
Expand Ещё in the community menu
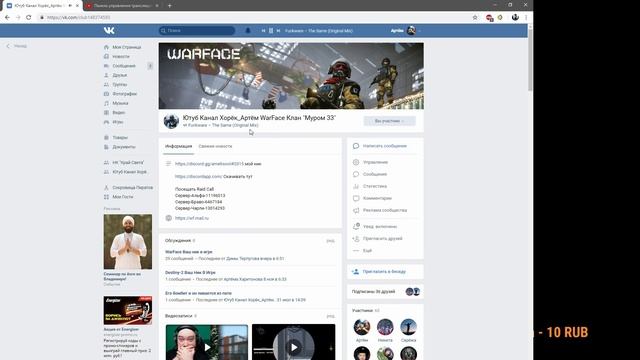pos(367,251)
